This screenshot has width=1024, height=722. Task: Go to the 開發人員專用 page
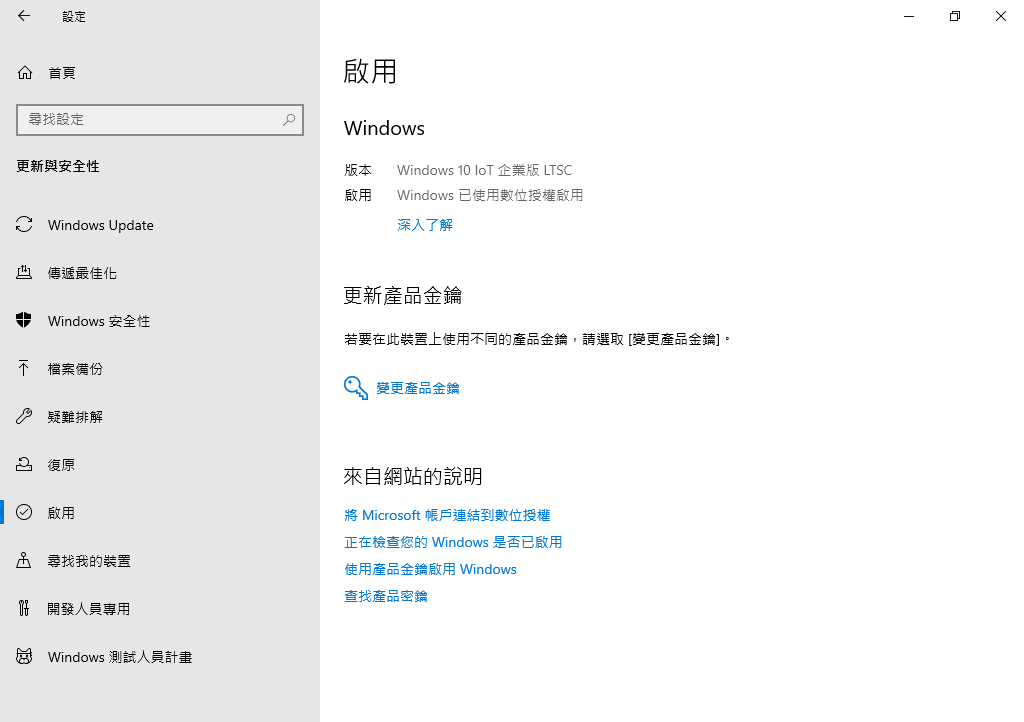[160, 608]
